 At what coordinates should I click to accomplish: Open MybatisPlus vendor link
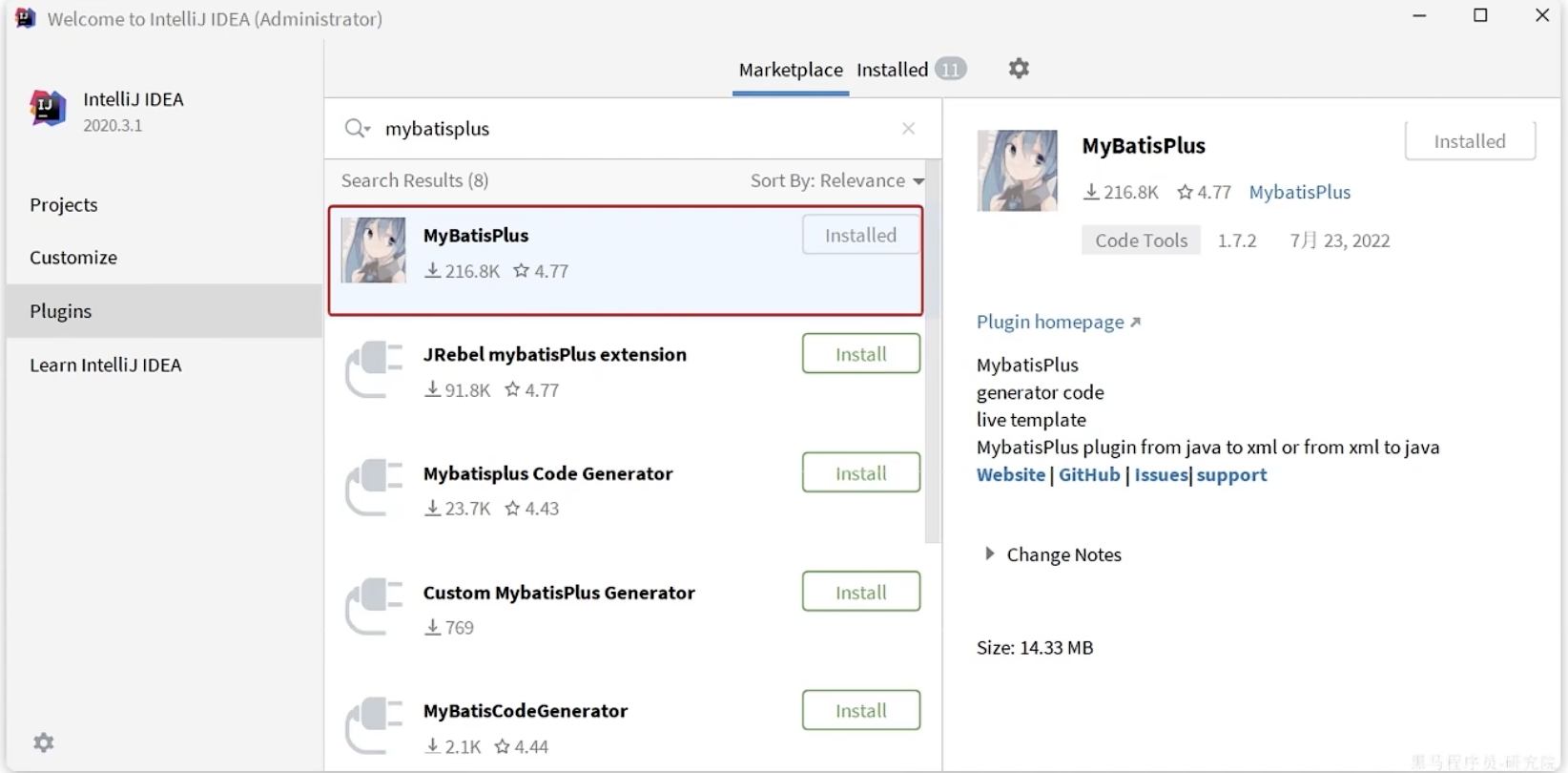click(1300, 192)
